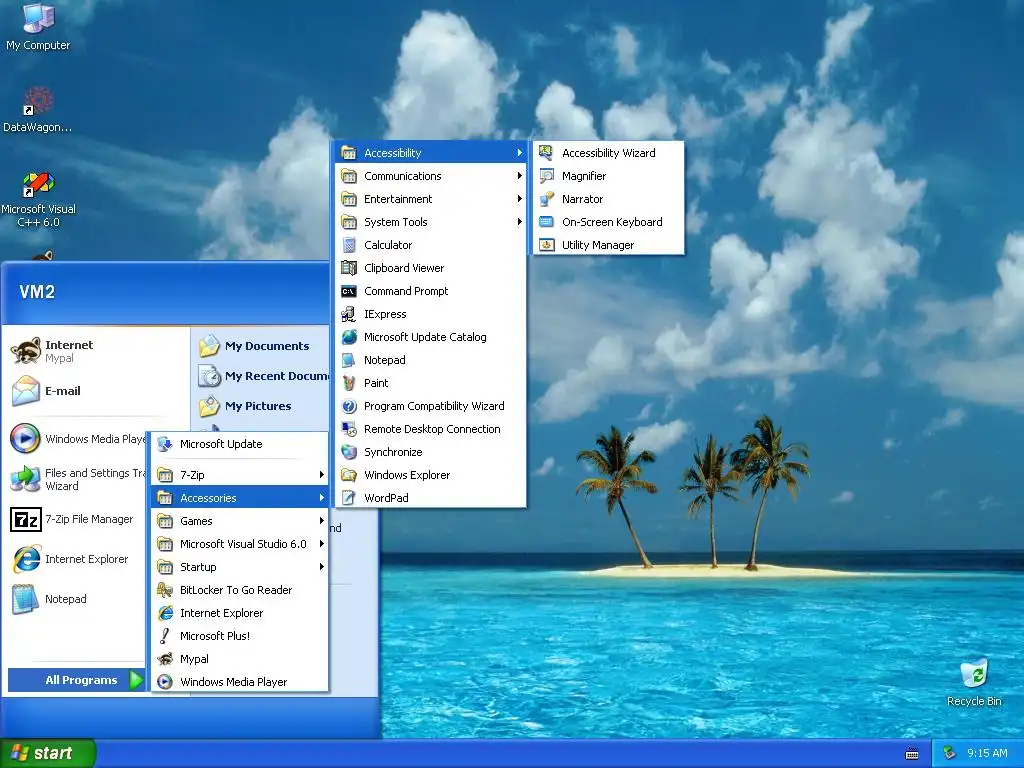Expand the Entertainment folder
Screen dimensions: 1024x768
tap(431, 199)
